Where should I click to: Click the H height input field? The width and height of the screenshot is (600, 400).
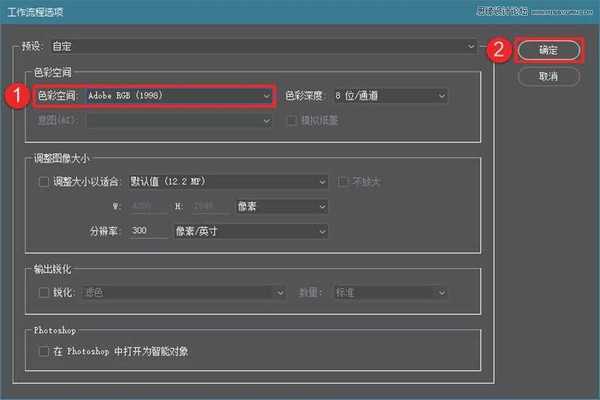[210, 207]
